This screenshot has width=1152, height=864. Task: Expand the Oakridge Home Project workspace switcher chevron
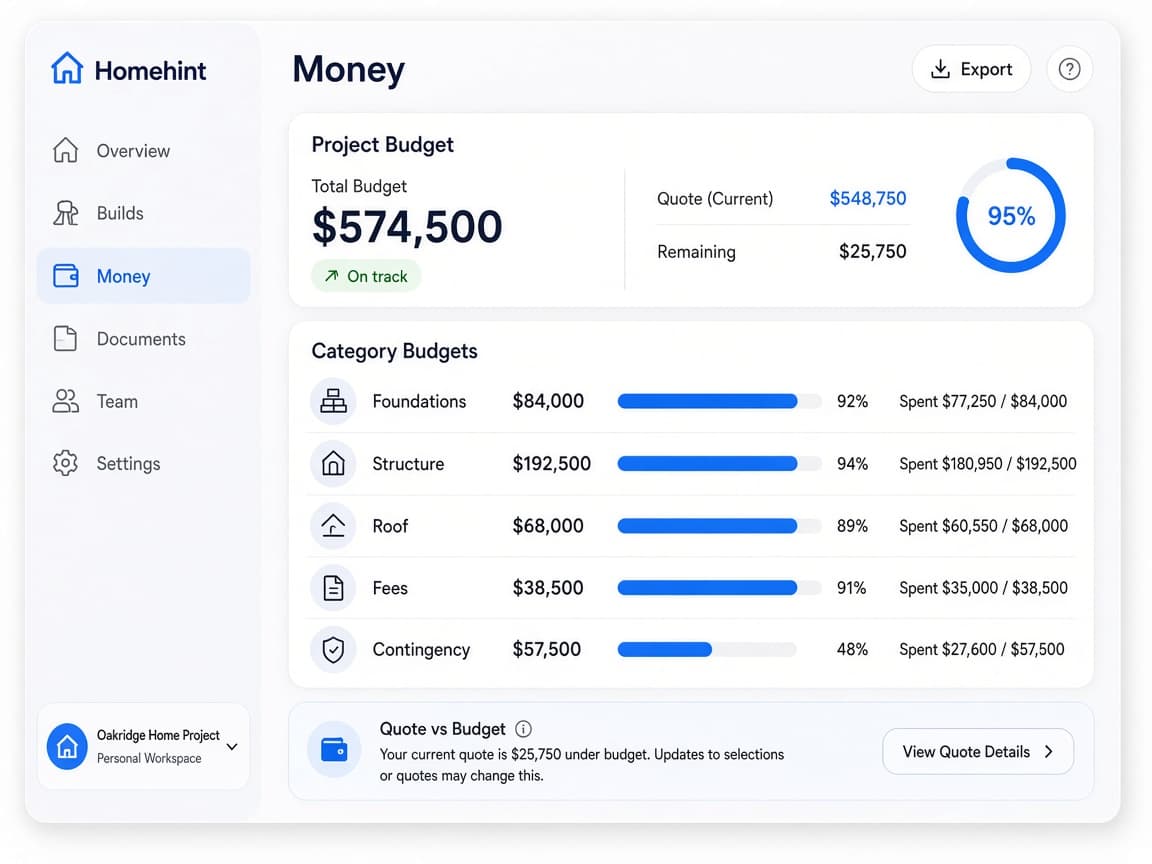point(232,746)
